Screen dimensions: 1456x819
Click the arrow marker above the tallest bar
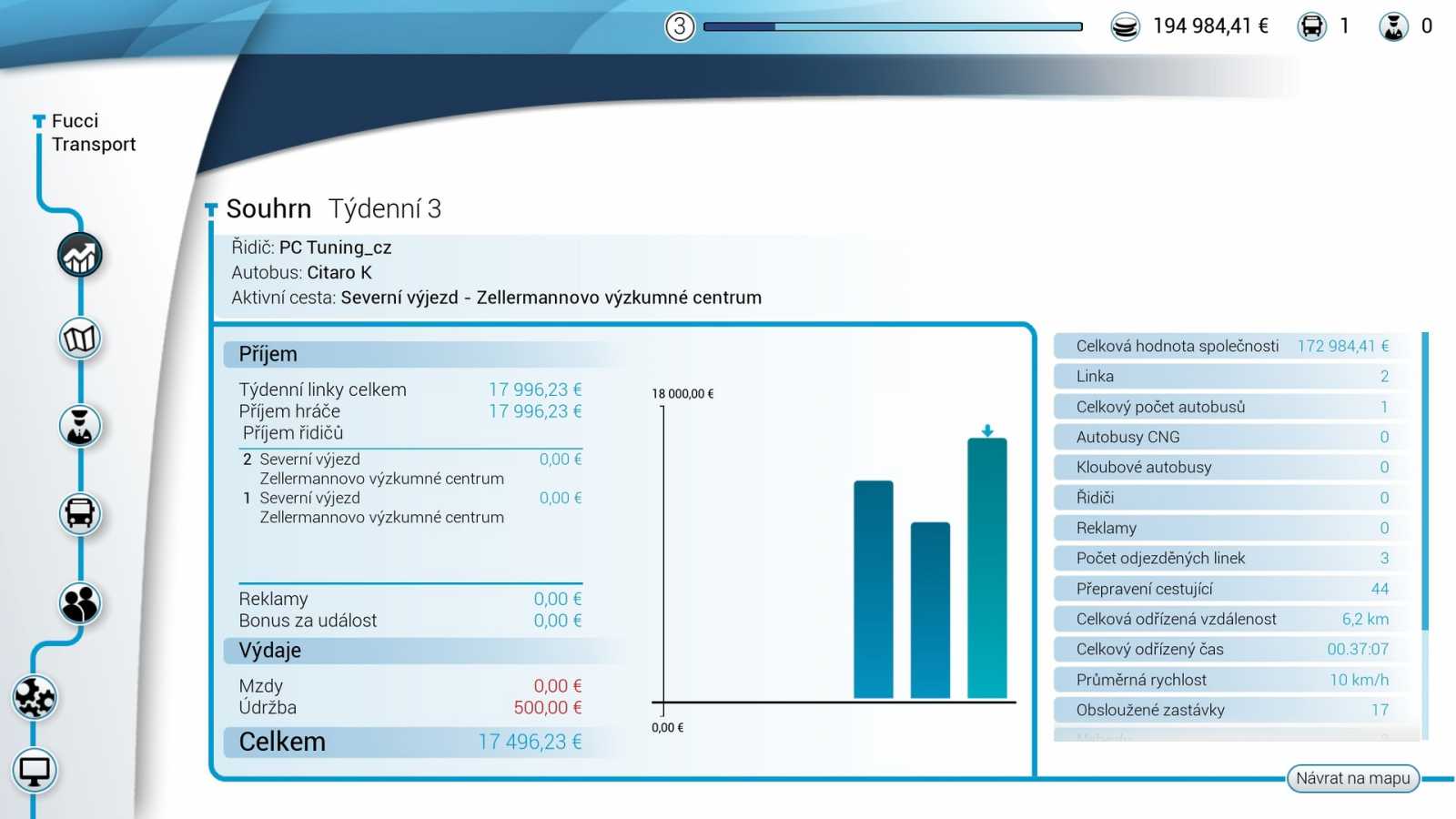(x=987, y=430)
